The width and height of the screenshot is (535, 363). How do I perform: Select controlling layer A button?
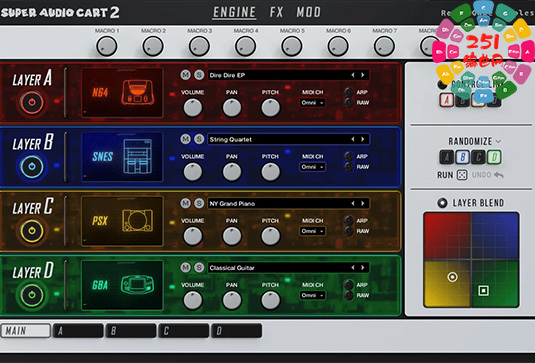pos(447,100)
